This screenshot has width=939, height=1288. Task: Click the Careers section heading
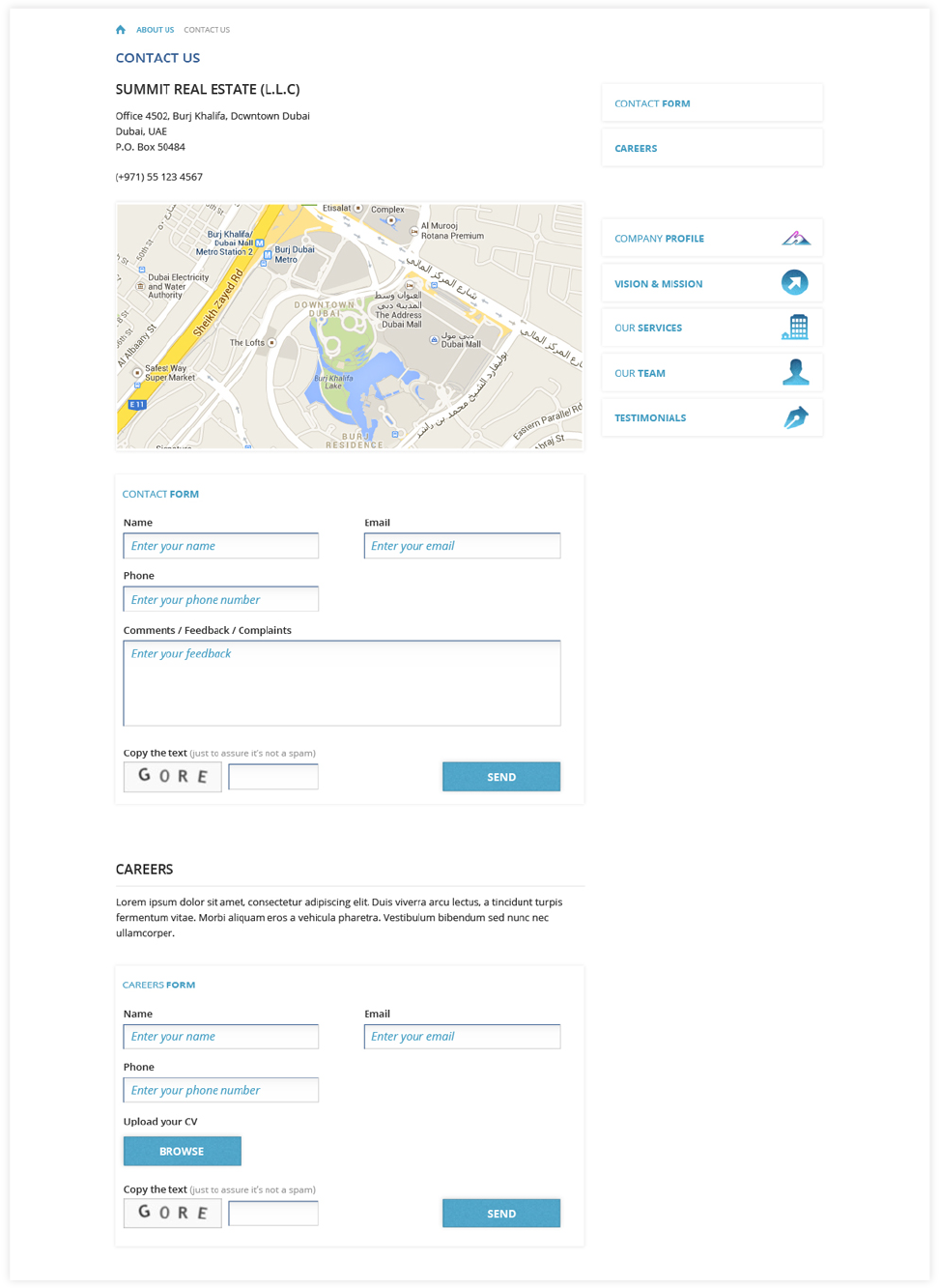(144, 869)
